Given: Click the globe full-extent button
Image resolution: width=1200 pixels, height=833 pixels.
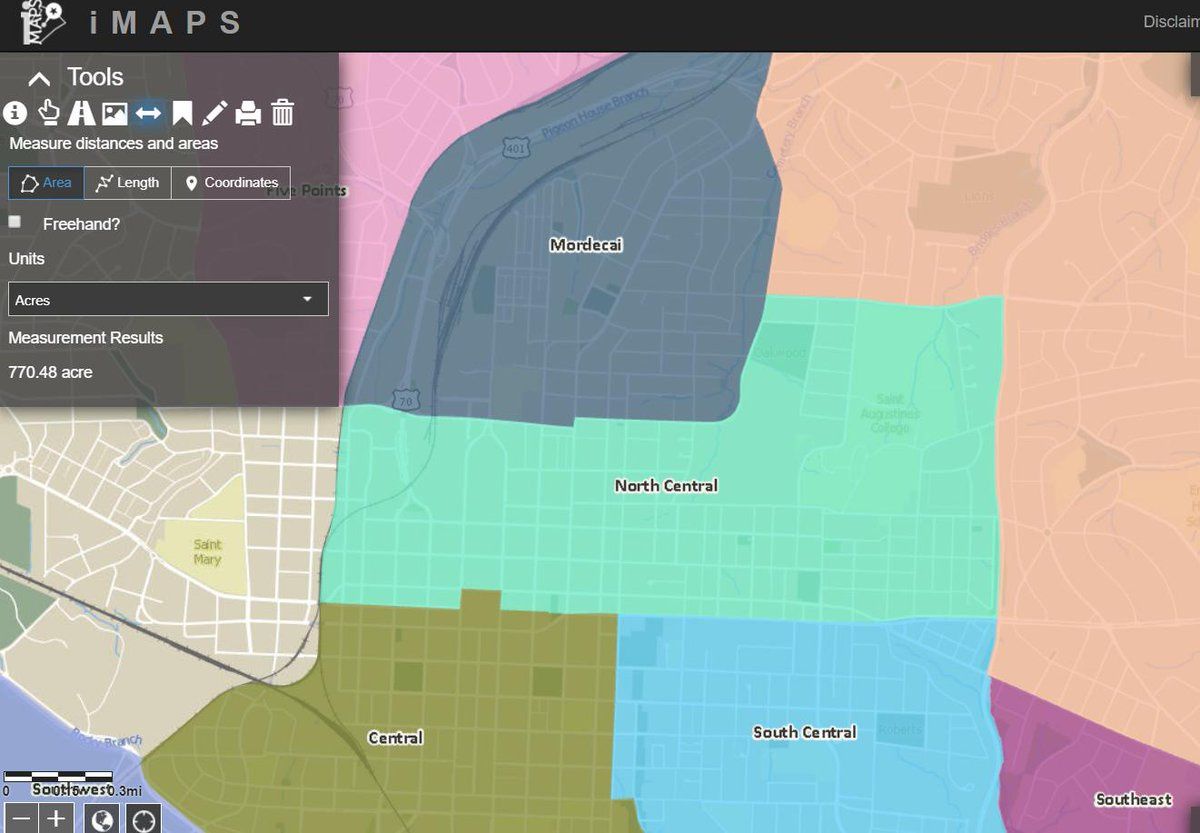Looking at the screenshot, I should 101,819.
